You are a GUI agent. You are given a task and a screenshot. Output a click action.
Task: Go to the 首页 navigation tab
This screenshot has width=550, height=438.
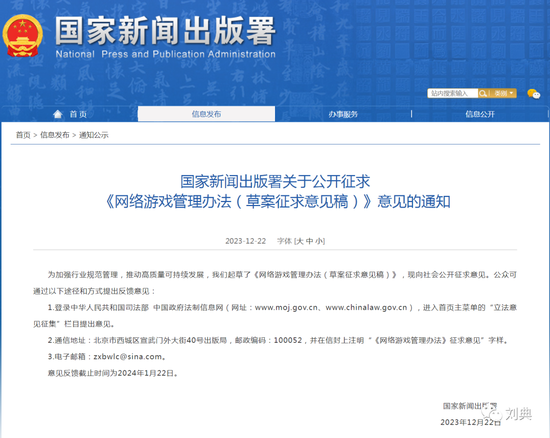coord(78,114)
